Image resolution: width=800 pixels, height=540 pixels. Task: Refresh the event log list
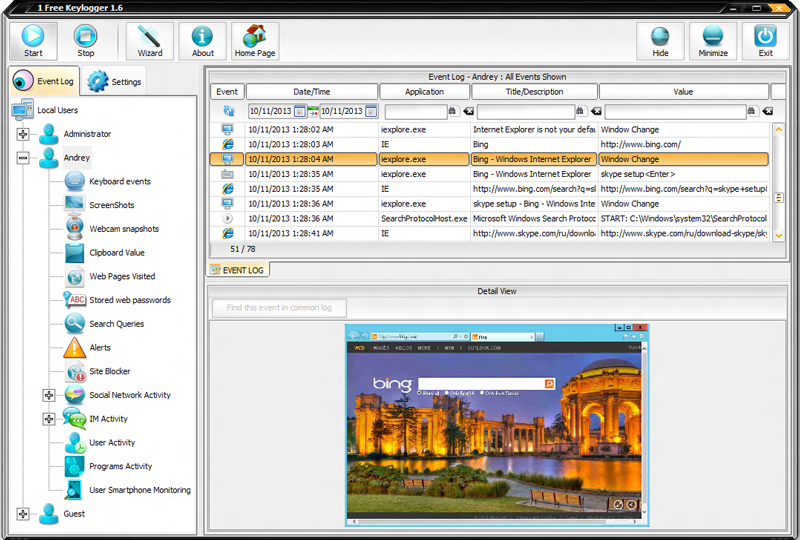[x=228, y=111]
